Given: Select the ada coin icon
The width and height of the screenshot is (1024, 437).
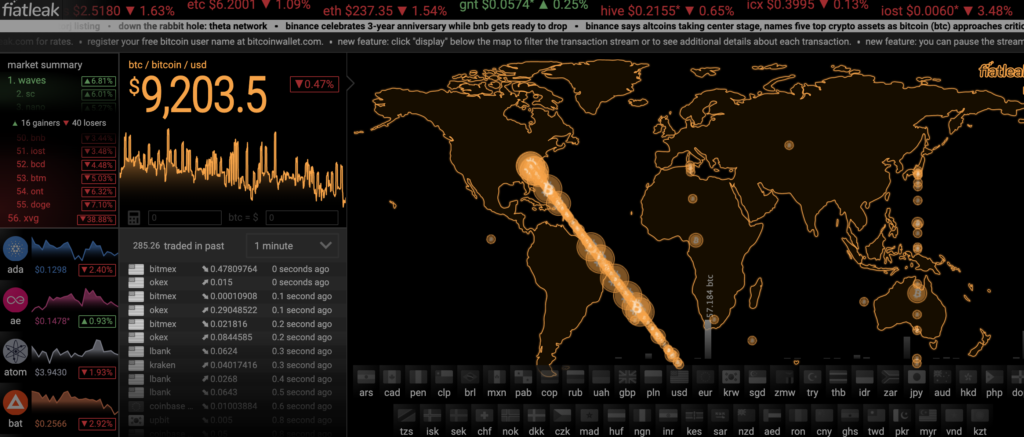Looking at the screenshot, I should tap(14, 249).
